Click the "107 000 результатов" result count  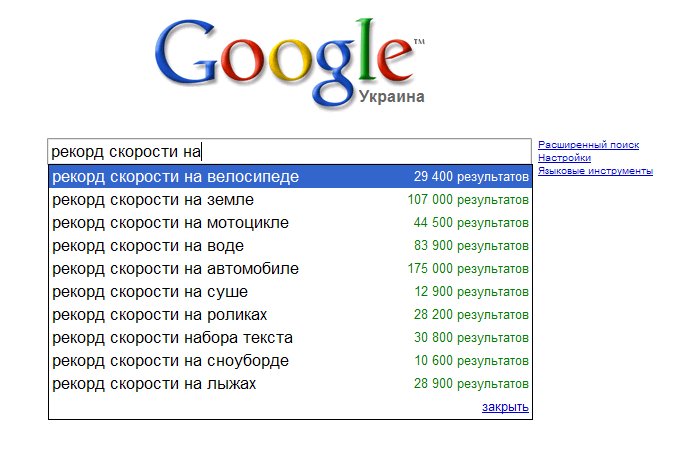[468, 200]
